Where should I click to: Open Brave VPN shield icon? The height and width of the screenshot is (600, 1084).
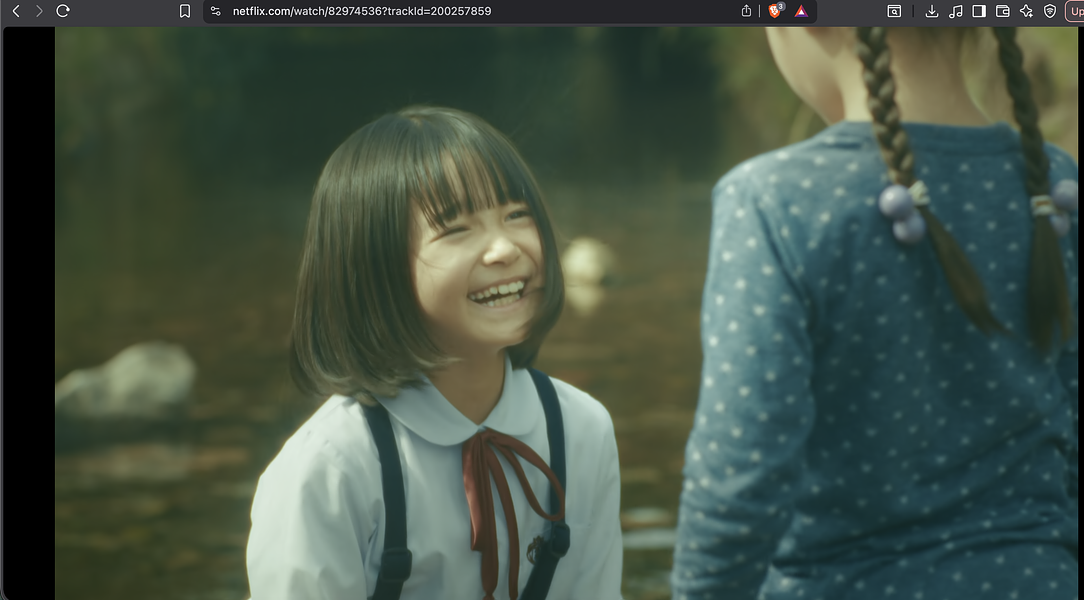coord(1049,11)
